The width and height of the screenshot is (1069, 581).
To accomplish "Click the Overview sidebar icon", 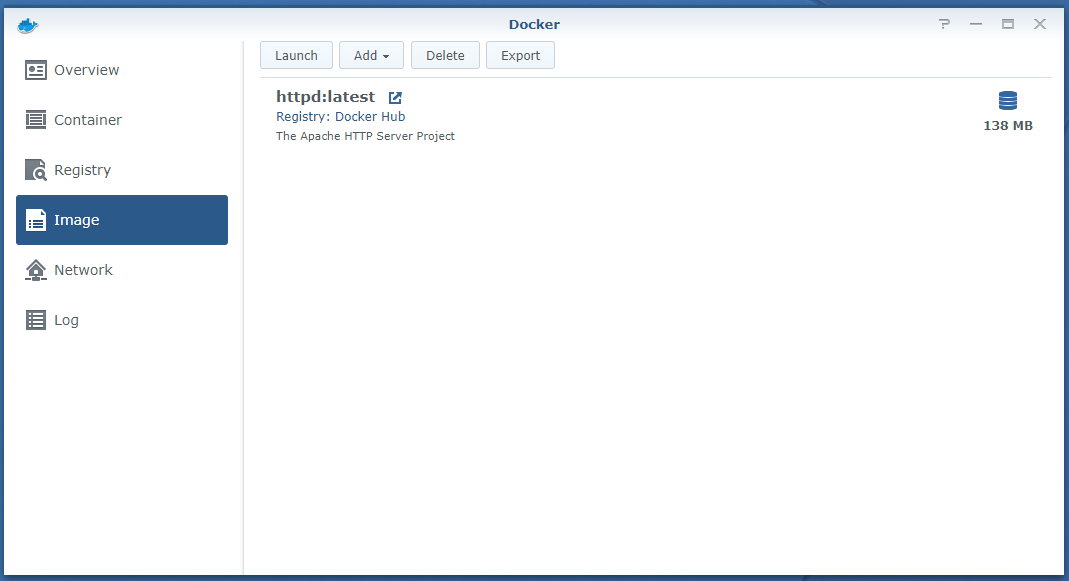I will point(35,70).
